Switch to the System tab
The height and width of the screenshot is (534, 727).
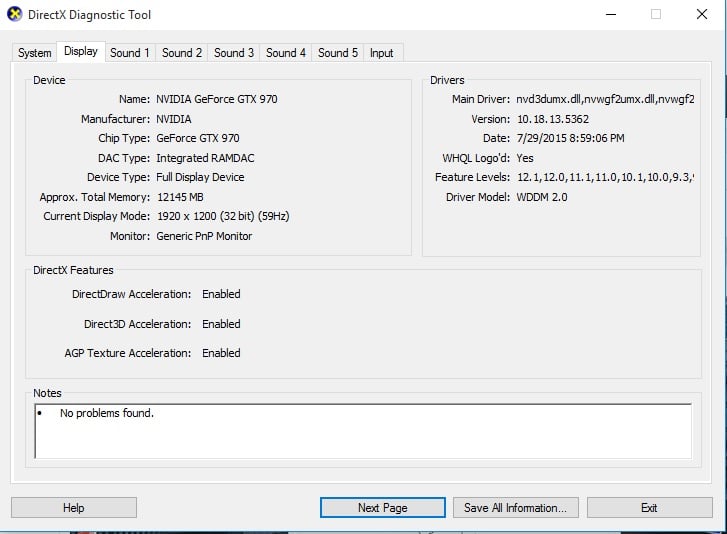tap(35, 53)
